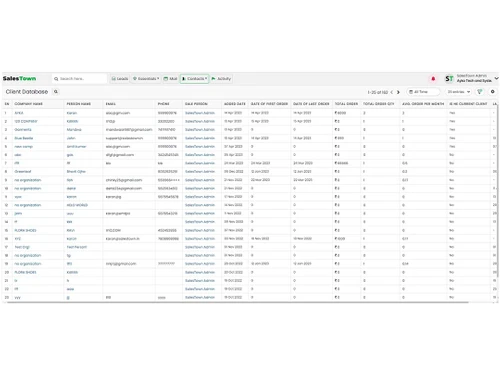Viewport: 500px width, 375px height.
Task: Go to next page of results
Action: click(x=398, y=92)
